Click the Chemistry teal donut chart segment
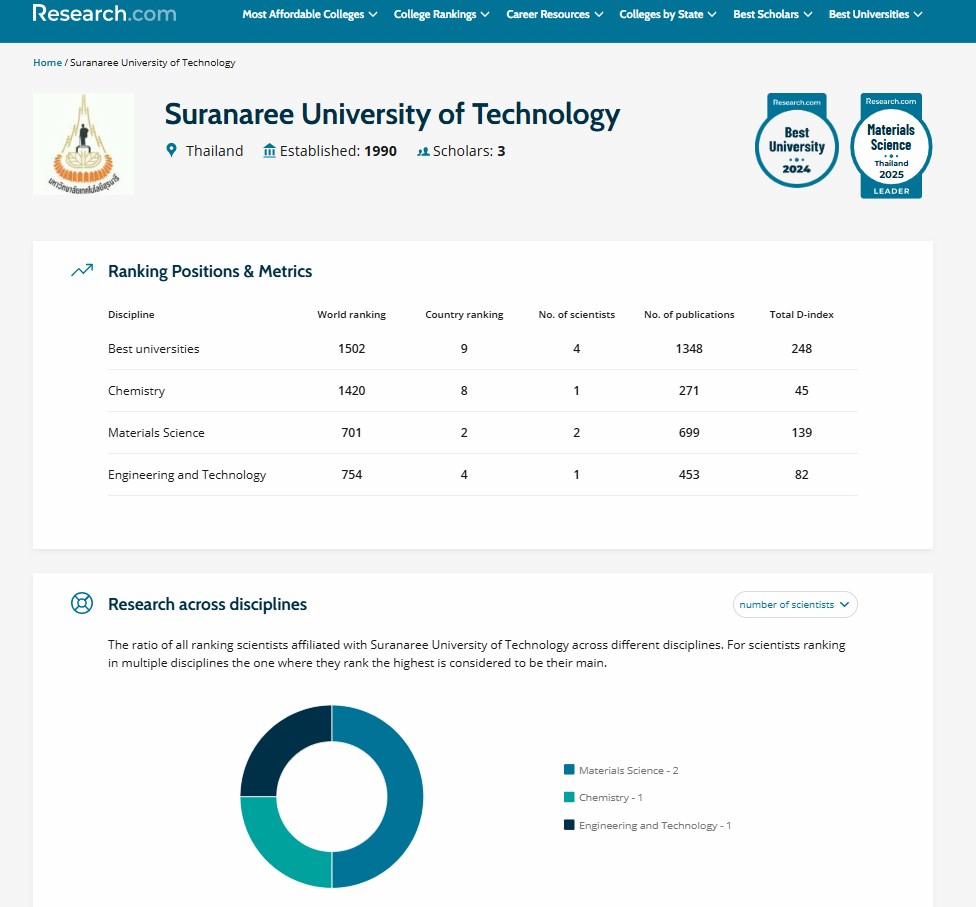 tap(281, 848)
